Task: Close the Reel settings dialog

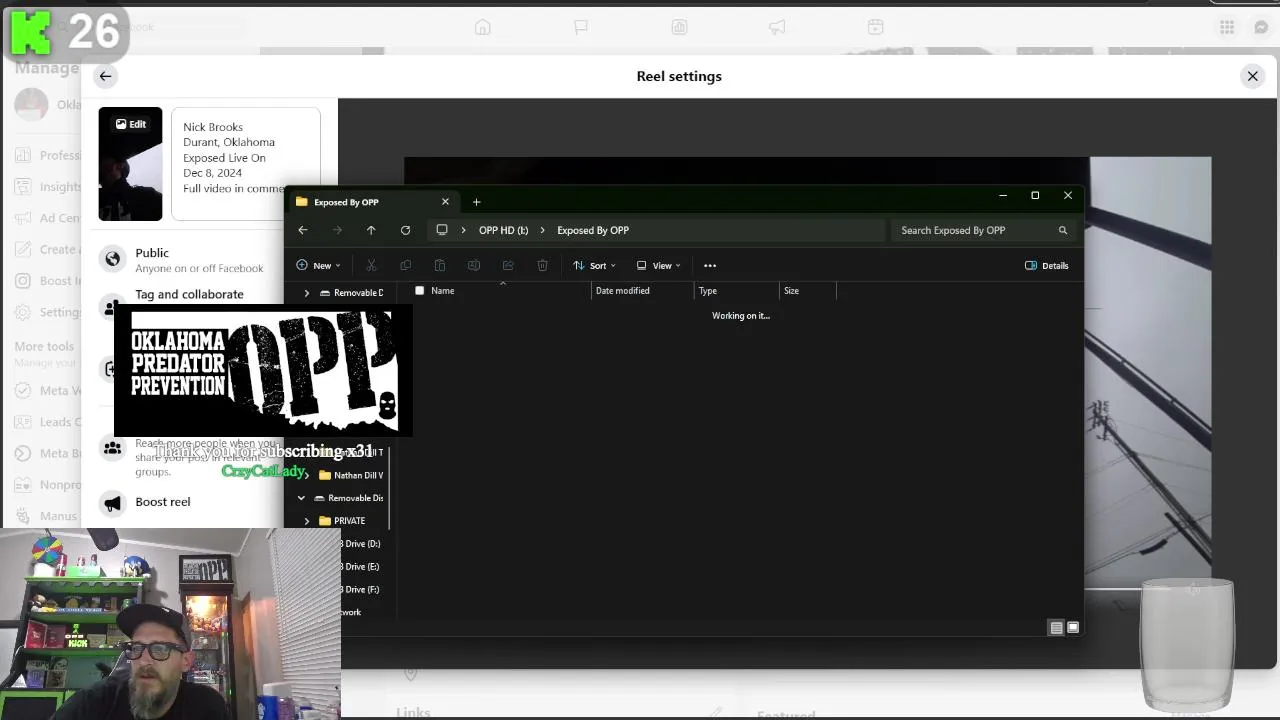Action: [1252, 76]
